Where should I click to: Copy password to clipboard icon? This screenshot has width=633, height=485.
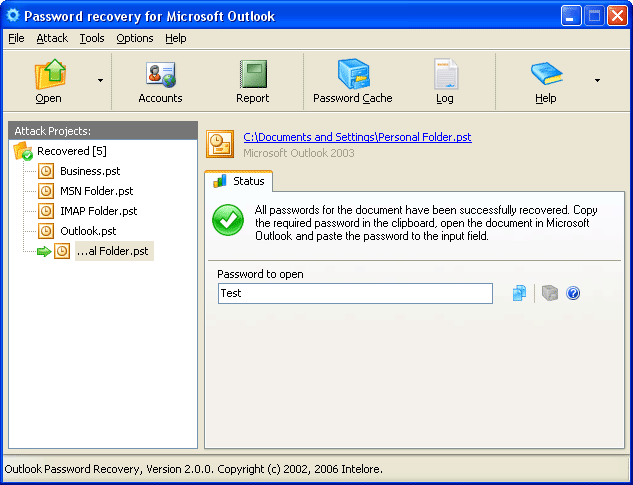[520, 293]
